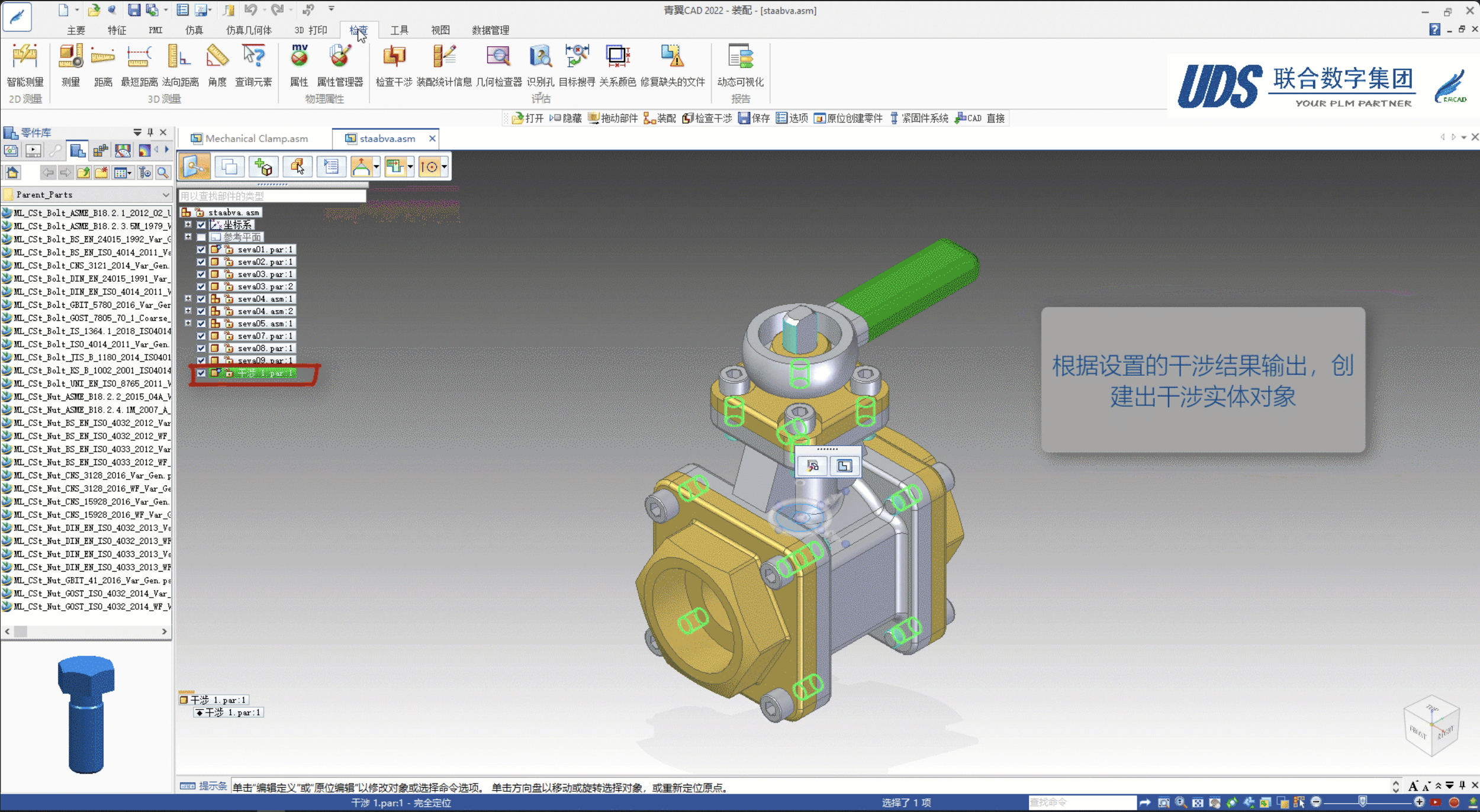Select the Shortest Distance (最短距离) tool
Image resolution: width=1480 pixels, height=812 pixels.
(139, 66)
